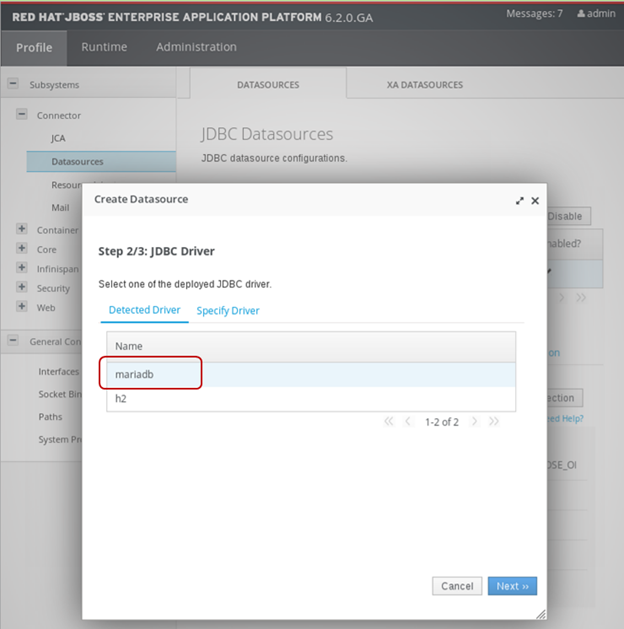Collapse the Subsystems section
The width and height of the screenshot is (624, 629).
point(13,85)
